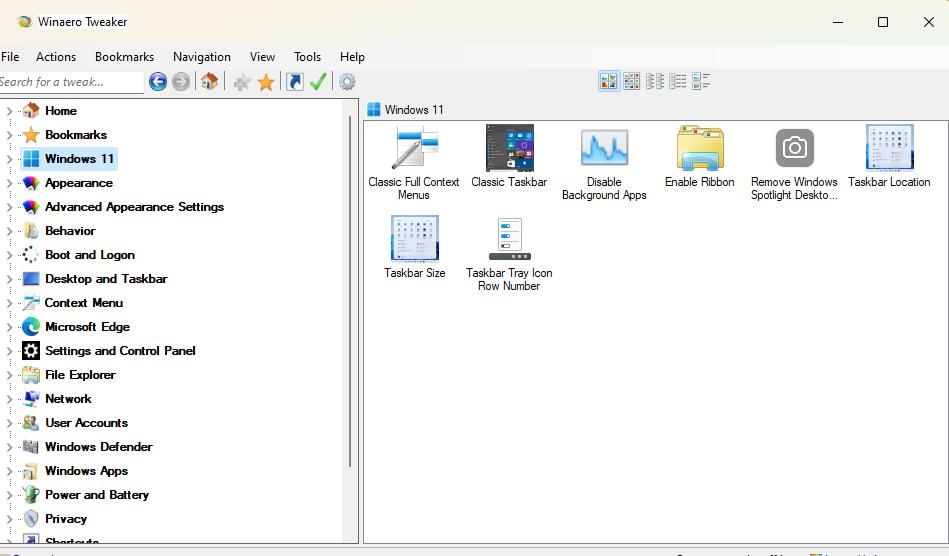The image size is (949, 556).
Task: Open the Actions menu
Action: [x=56, y=57]
